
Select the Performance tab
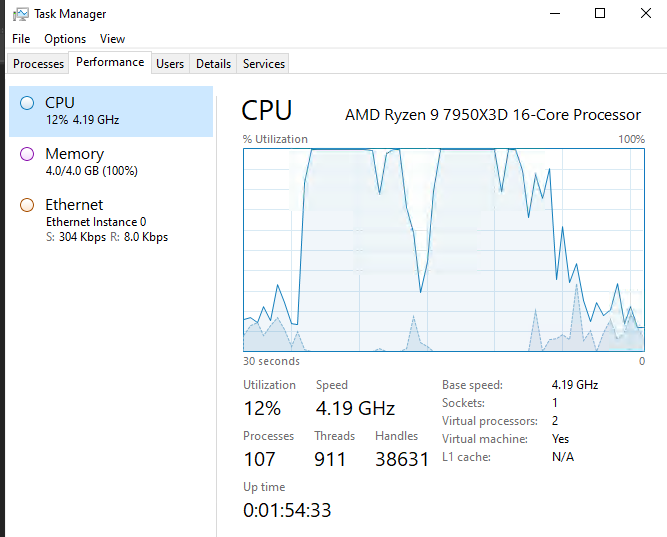point(110,62)
